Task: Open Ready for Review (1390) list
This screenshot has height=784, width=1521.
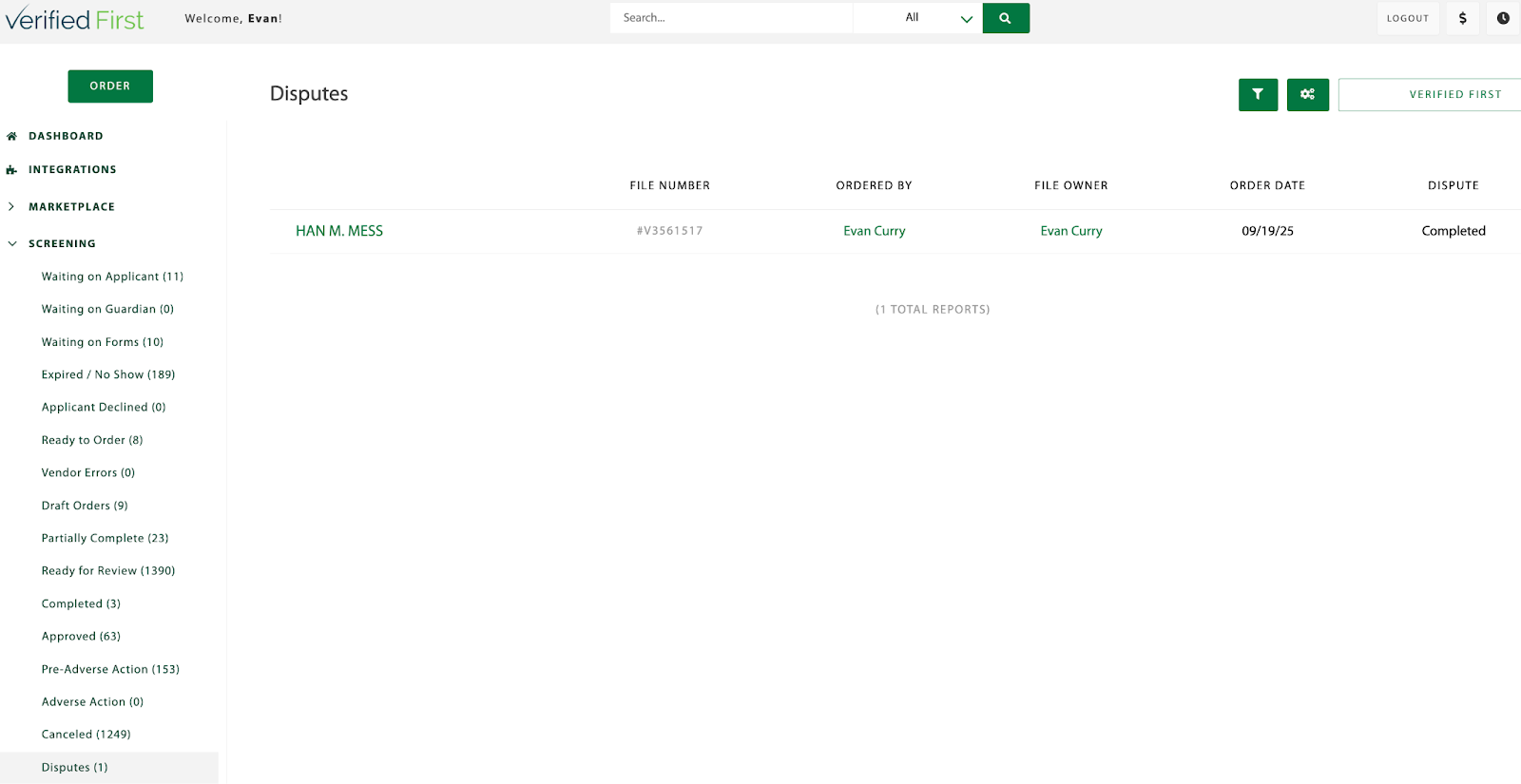Action: pos(108,571)
